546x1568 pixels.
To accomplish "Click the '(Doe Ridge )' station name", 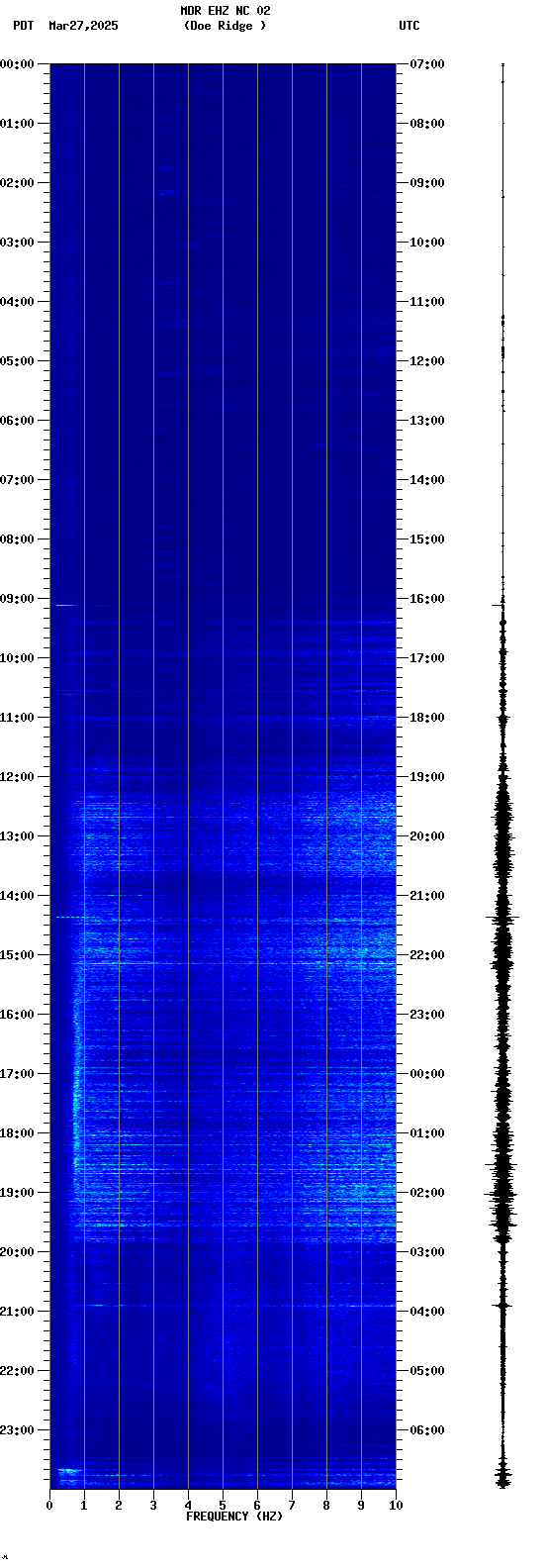I will [x=226, y=26].
